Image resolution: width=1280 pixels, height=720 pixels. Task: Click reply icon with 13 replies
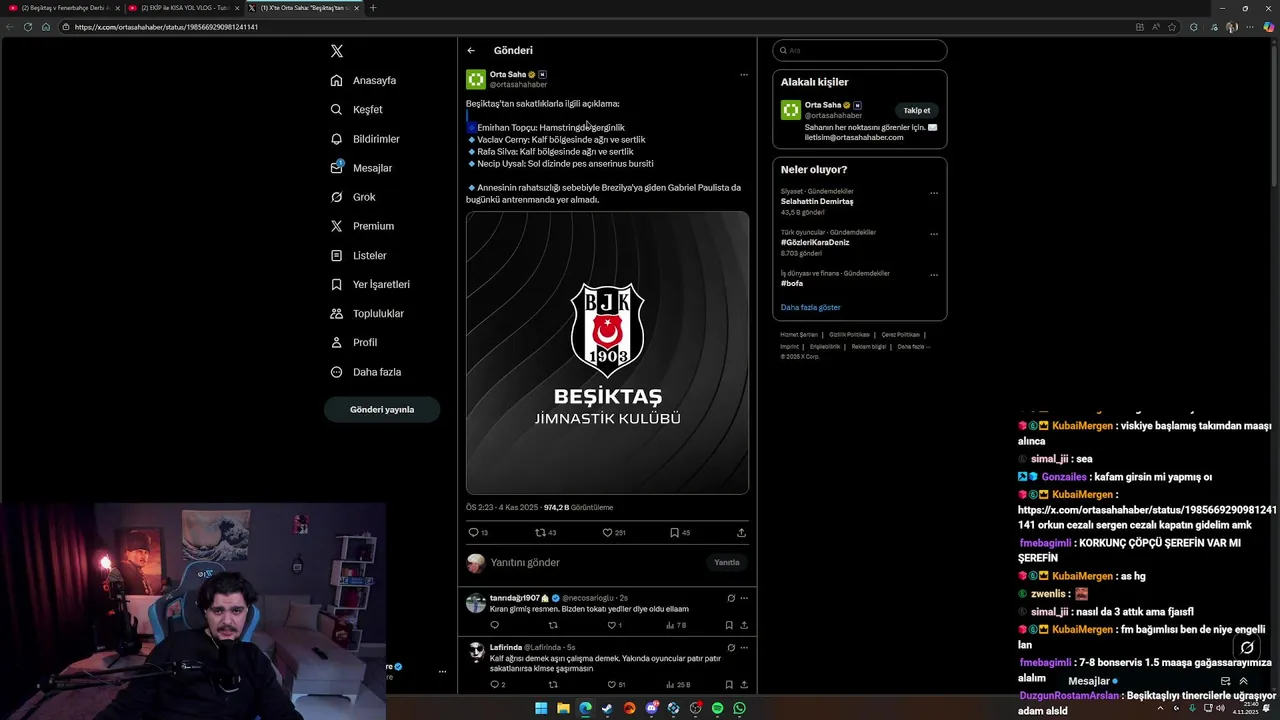click(x=478, y=533)
